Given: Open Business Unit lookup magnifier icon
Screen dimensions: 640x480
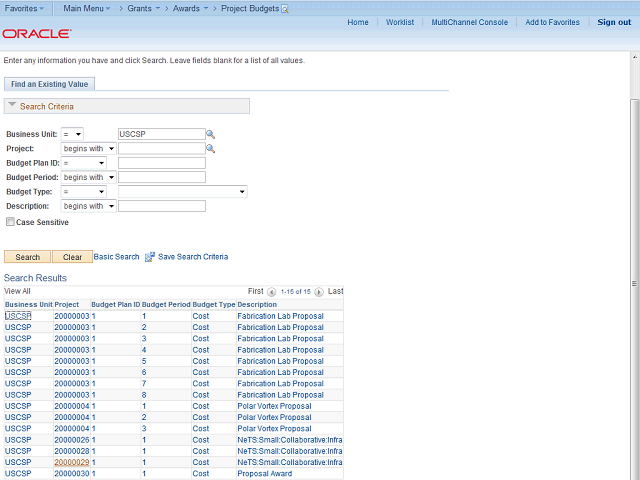Looking at the screenshot, I should 210,134.
